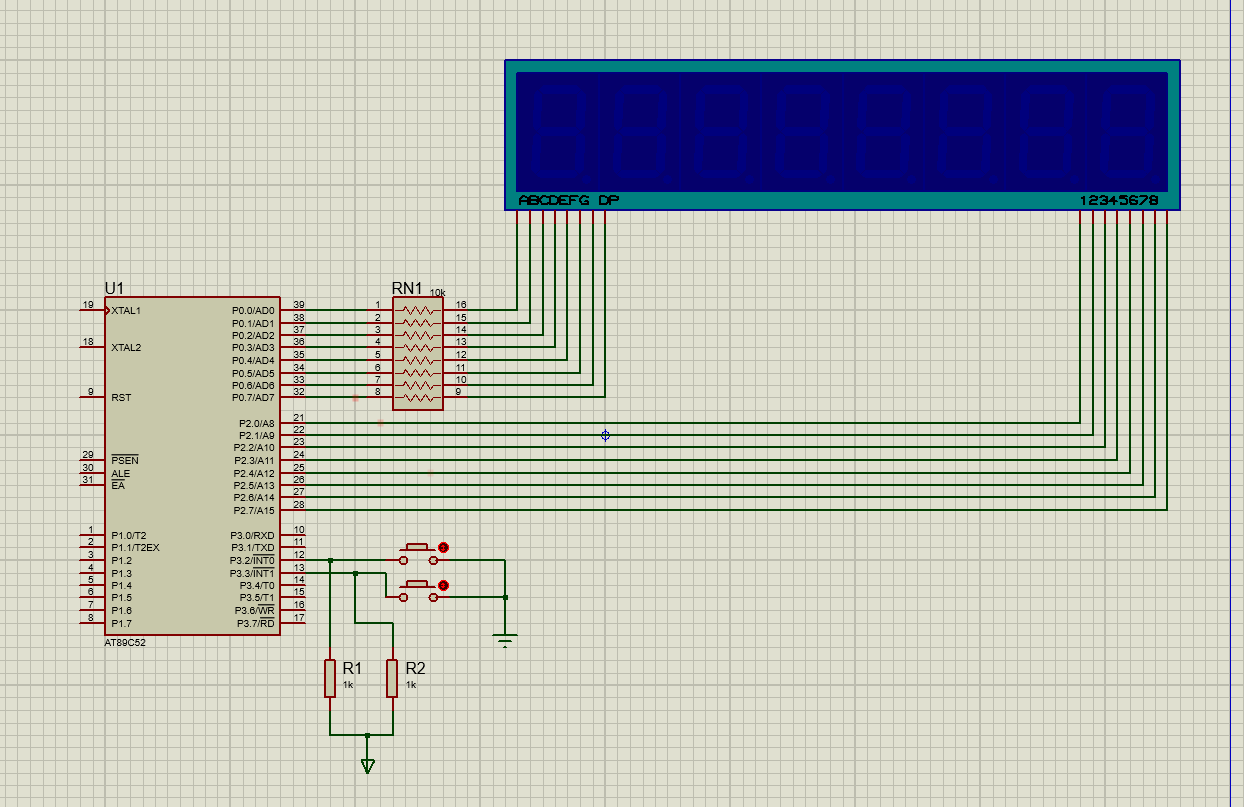Click the P3.0/RXD pin label
Screen dimensions: 1244x807
tap(253, 536)
